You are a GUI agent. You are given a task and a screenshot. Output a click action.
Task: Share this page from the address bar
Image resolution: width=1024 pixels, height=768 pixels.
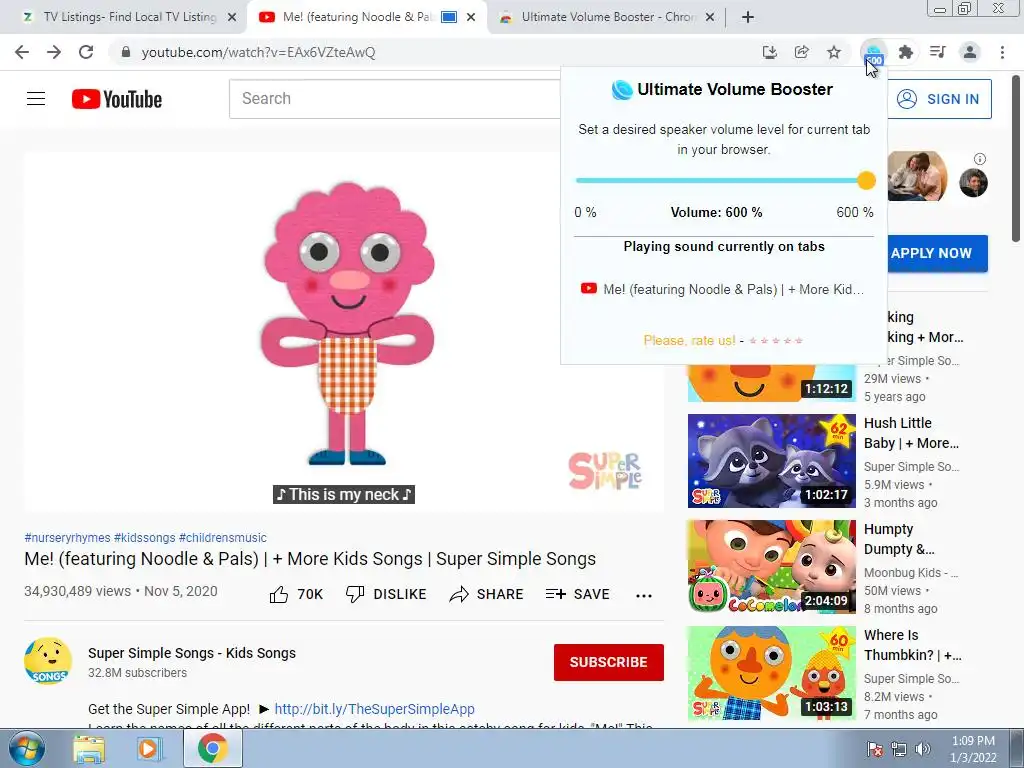click(802, 52)
